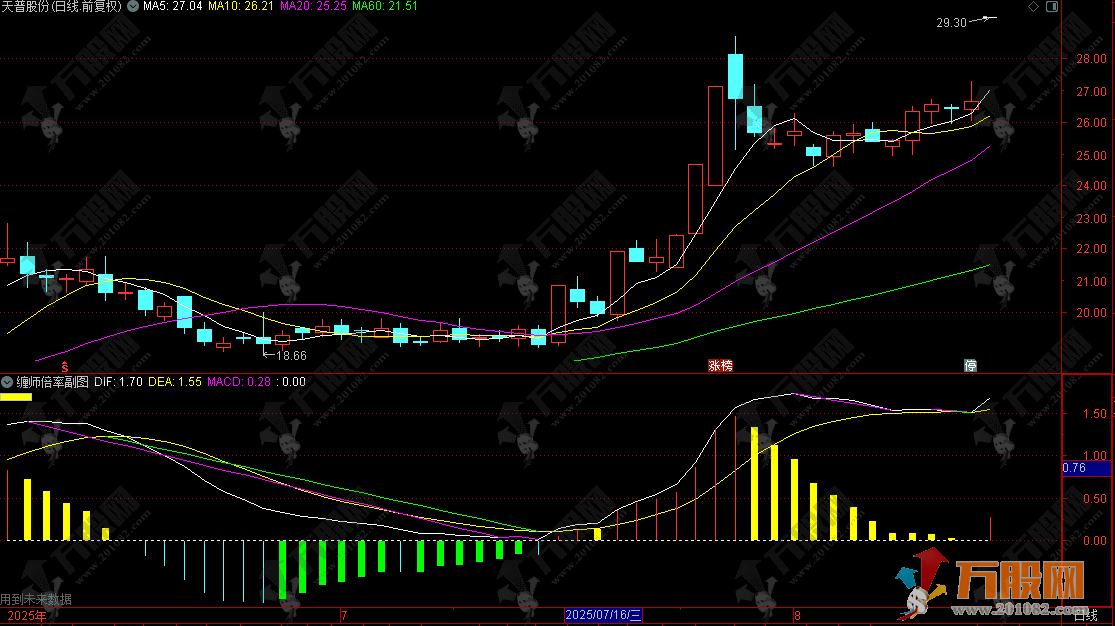This screenshot has height=626, width=1115.
Task: Click the red S signal marker
Action: pos(65,367)
